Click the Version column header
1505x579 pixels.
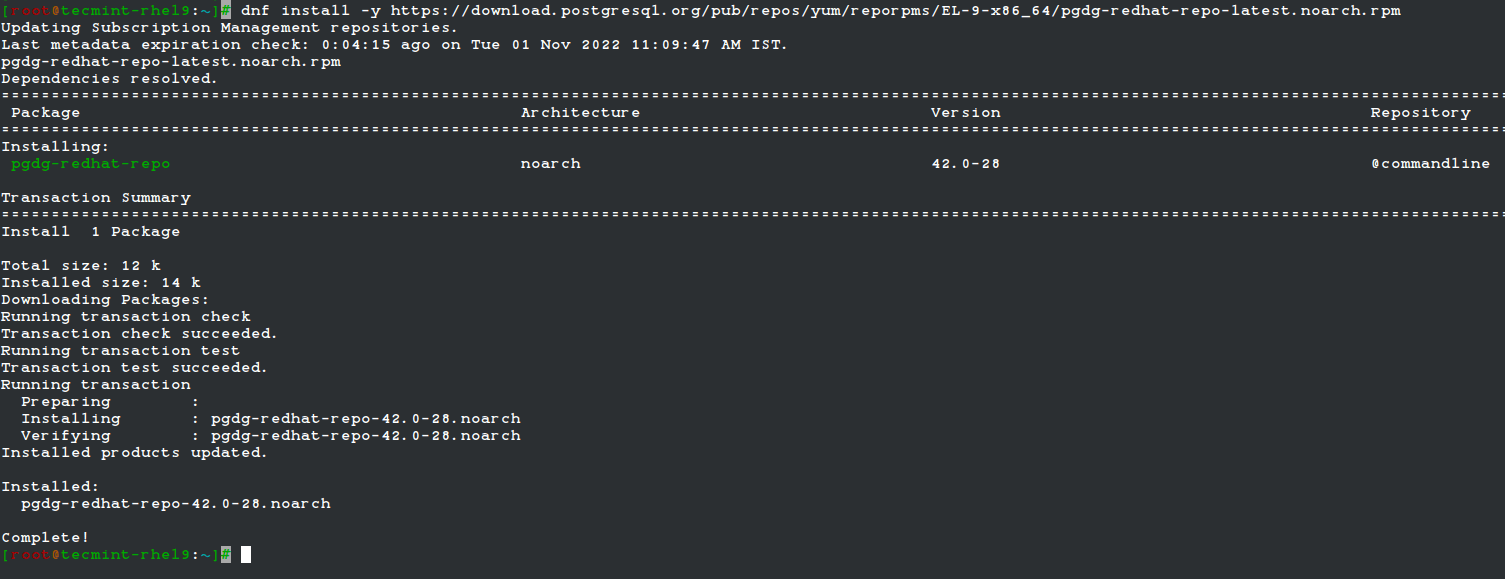(965, 113)
